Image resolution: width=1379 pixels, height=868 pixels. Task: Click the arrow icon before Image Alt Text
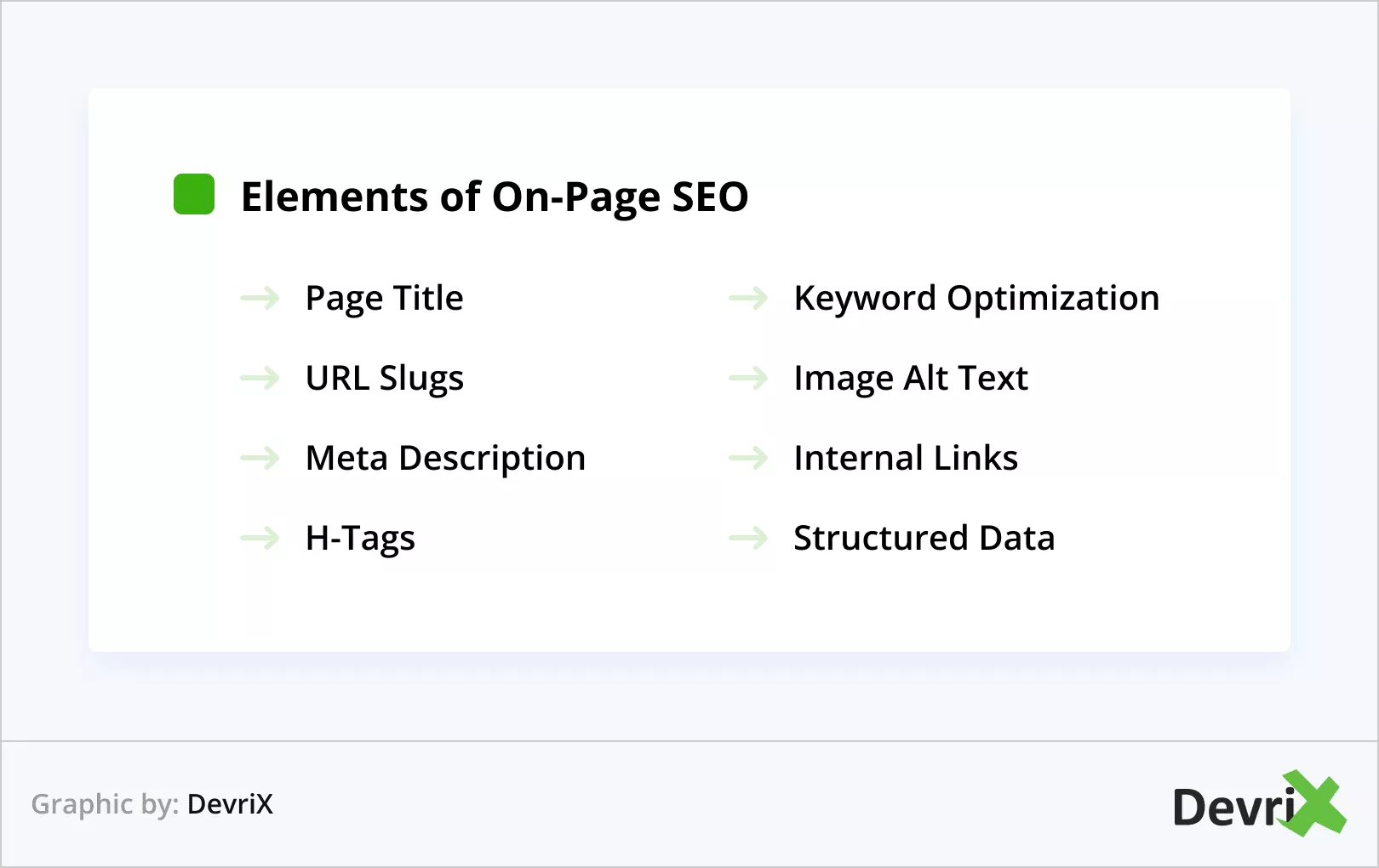point(748,378)
